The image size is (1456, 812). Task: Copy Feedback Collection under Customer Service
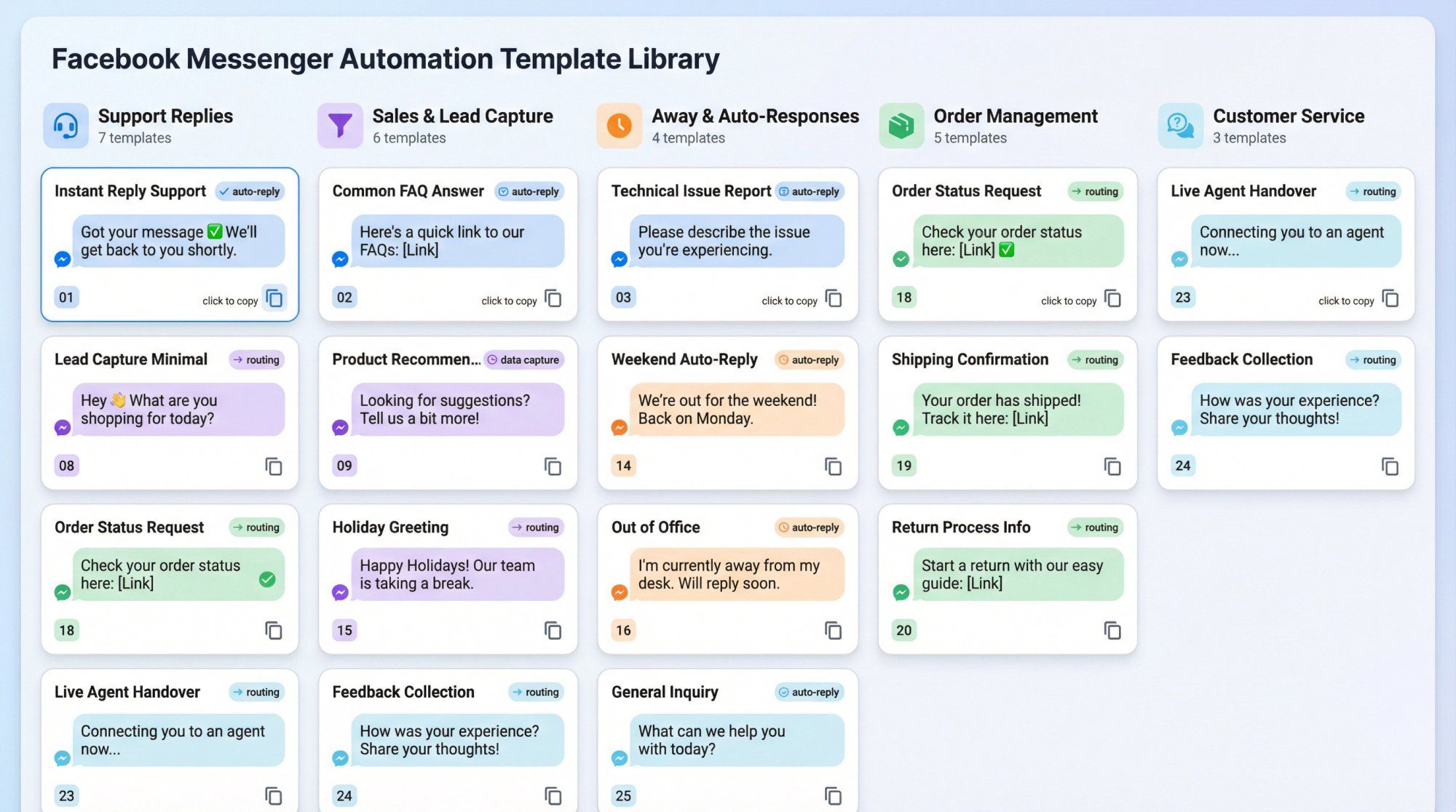pyautogui.click(x=1390, y=466)
